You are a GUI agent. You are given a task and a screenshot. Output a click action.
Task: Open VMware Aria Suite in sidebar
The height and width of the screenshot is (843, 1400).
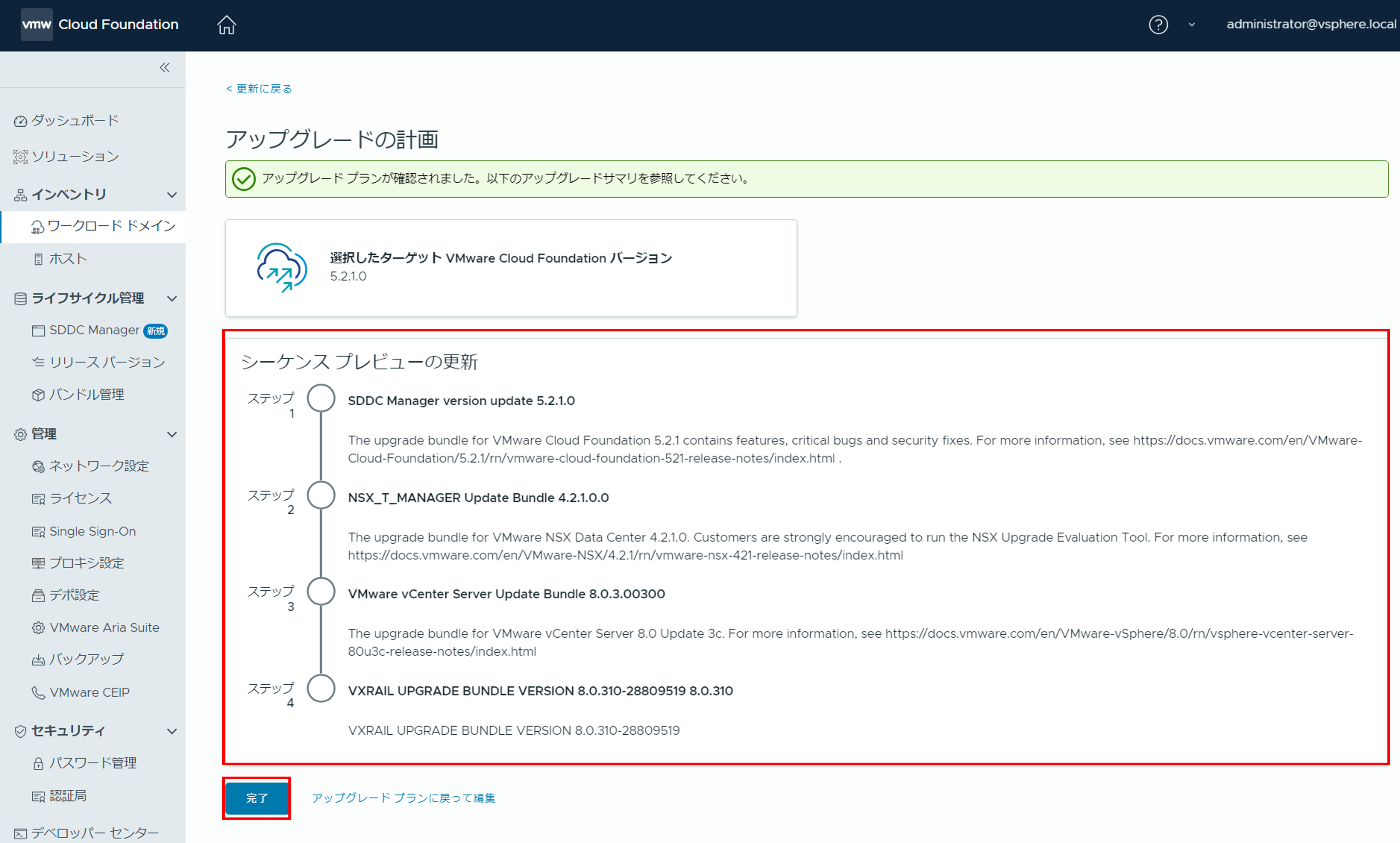(x=105, y=627)
